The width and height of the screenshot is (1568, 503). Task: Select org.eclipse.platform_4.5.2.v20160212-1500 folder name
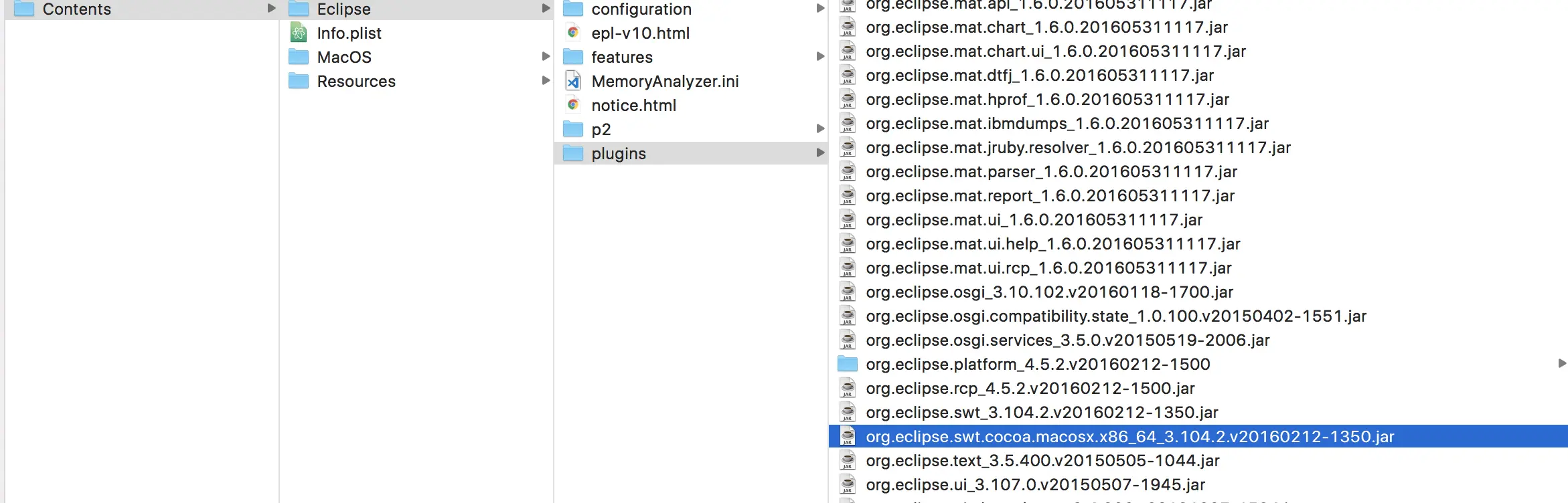(x=1038, y=365)
